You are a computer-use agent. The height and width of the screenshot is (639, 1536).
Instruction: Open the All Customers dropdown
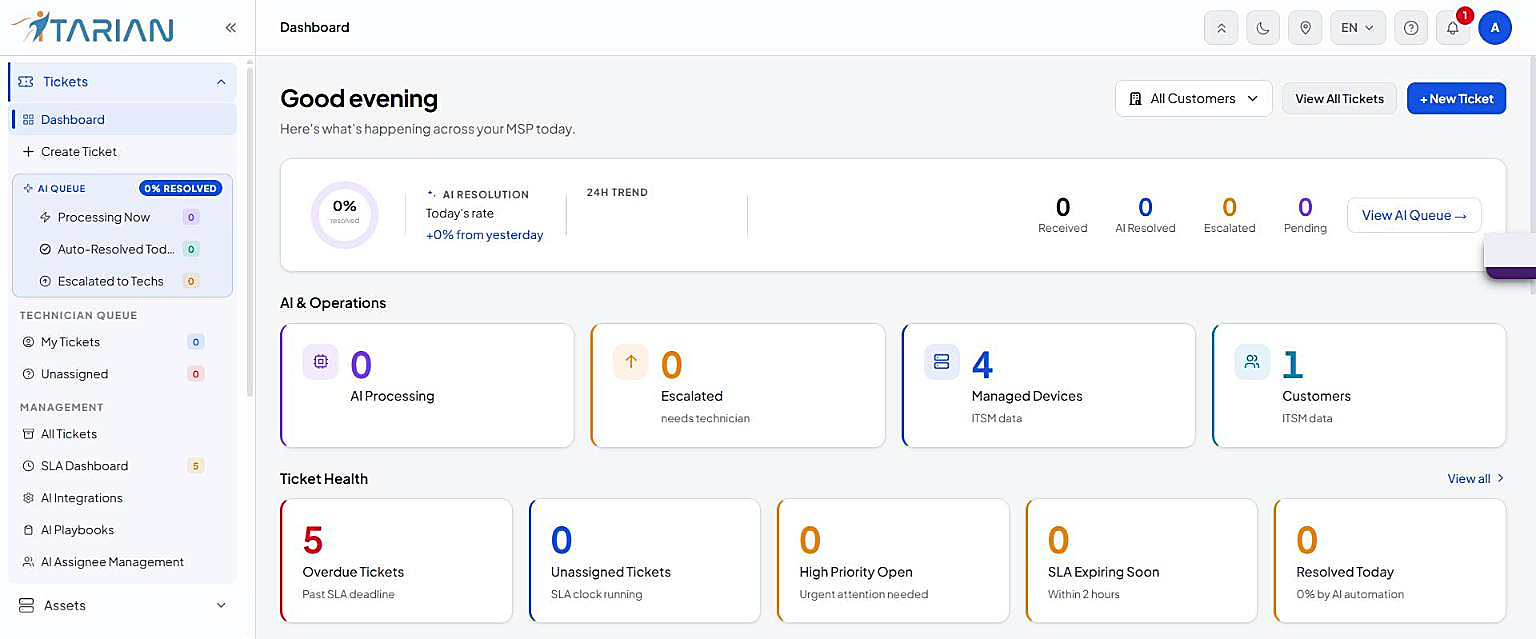1194,99
